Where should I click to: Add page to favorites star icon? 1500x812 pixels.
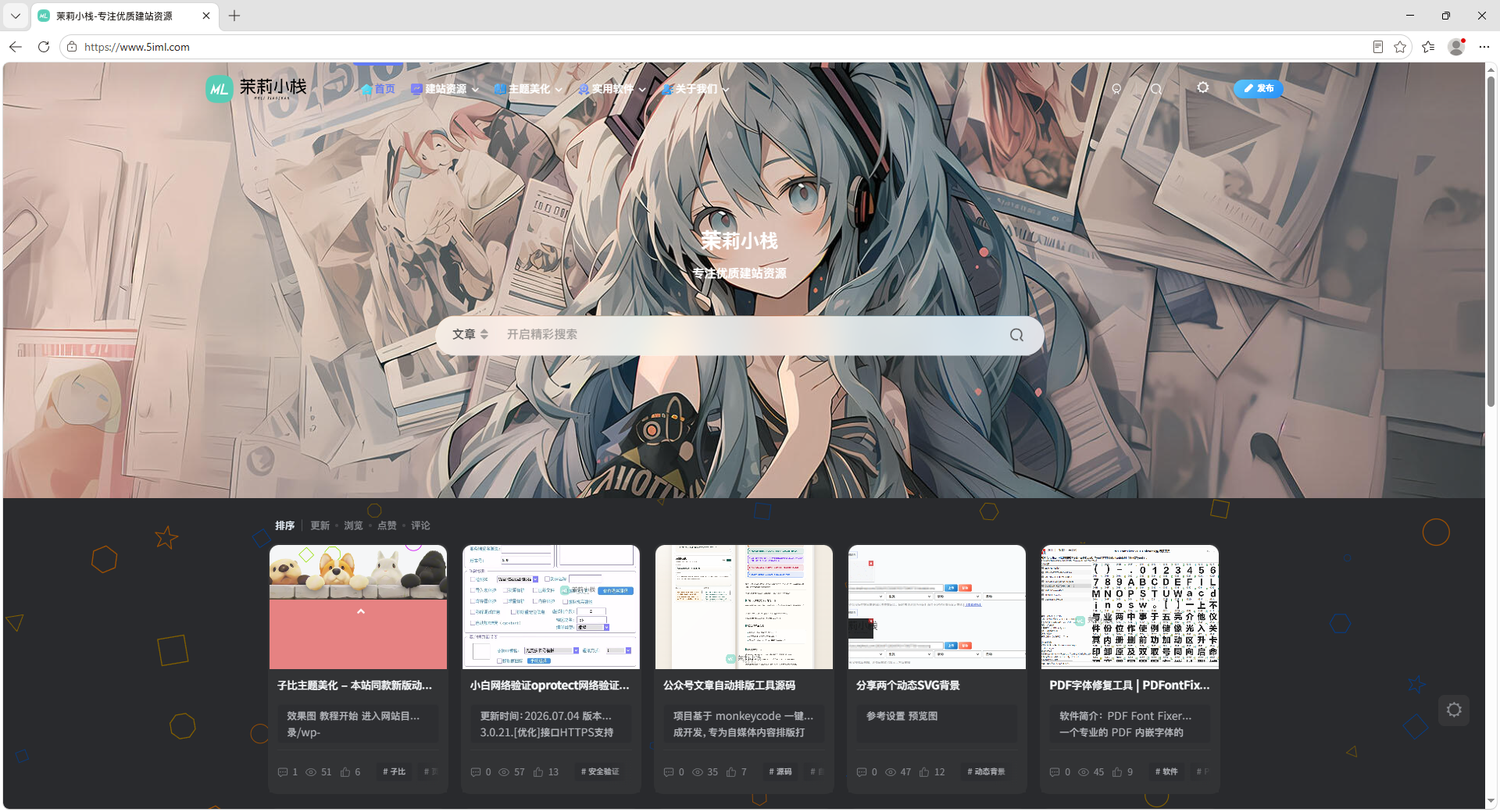pos(1400,47)
